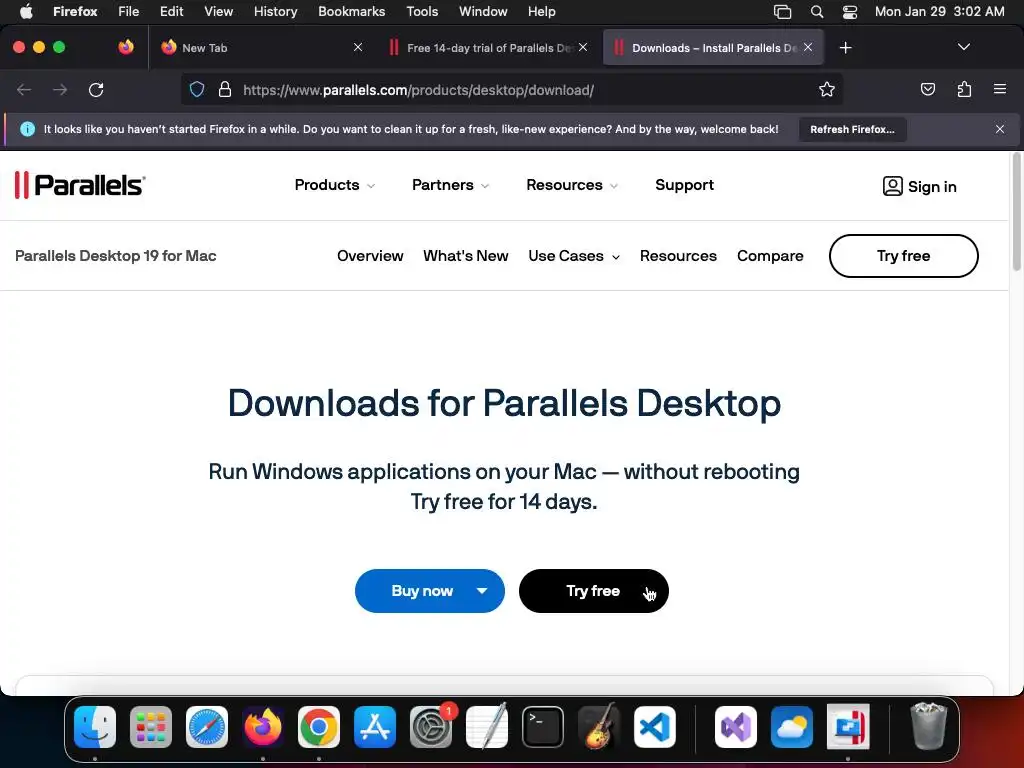The image size is (1024, 768).
Task: Expand the Partners menu
Action: click(450, 185)
